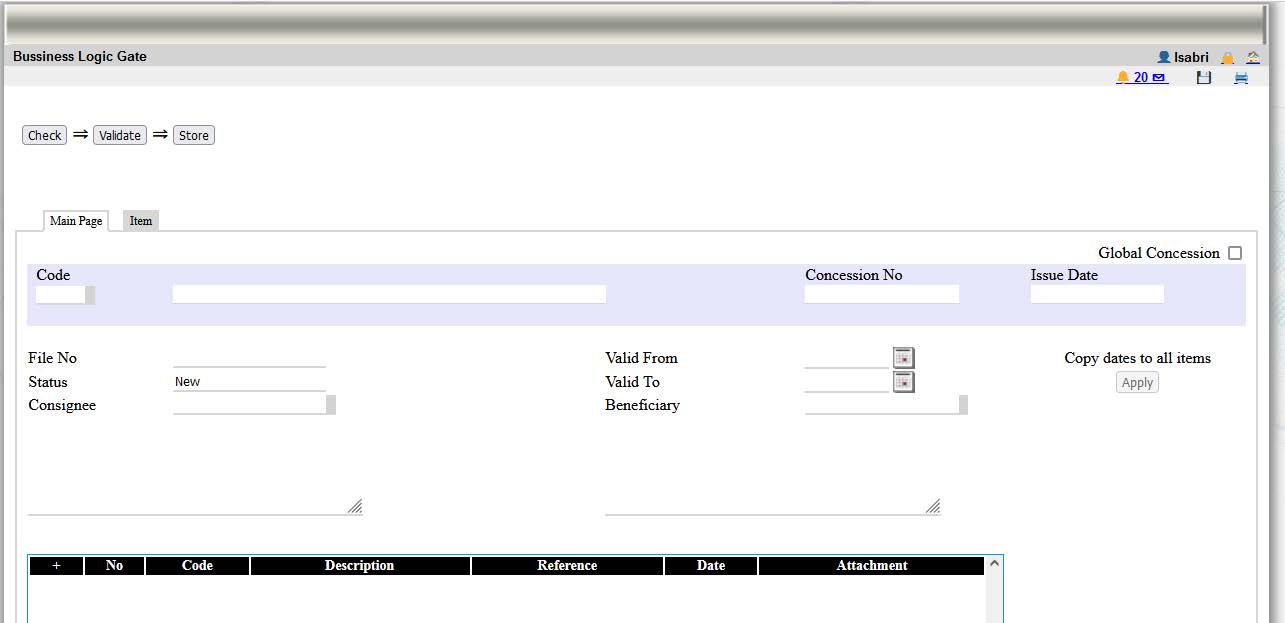
Task: Open the 20 notifications link
Action: point(1141,78)
